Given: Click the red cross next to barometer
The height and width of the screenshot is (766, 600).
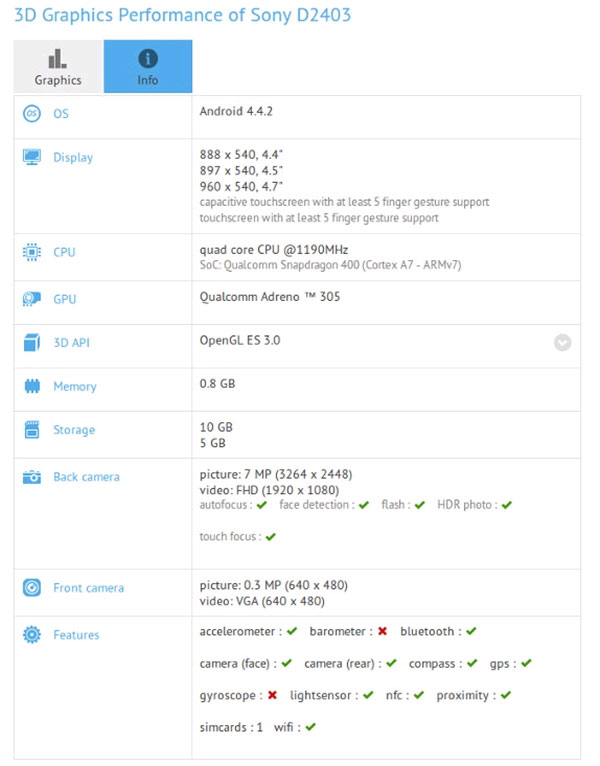Looking at the screenshot, I should [x=382, y=632].
